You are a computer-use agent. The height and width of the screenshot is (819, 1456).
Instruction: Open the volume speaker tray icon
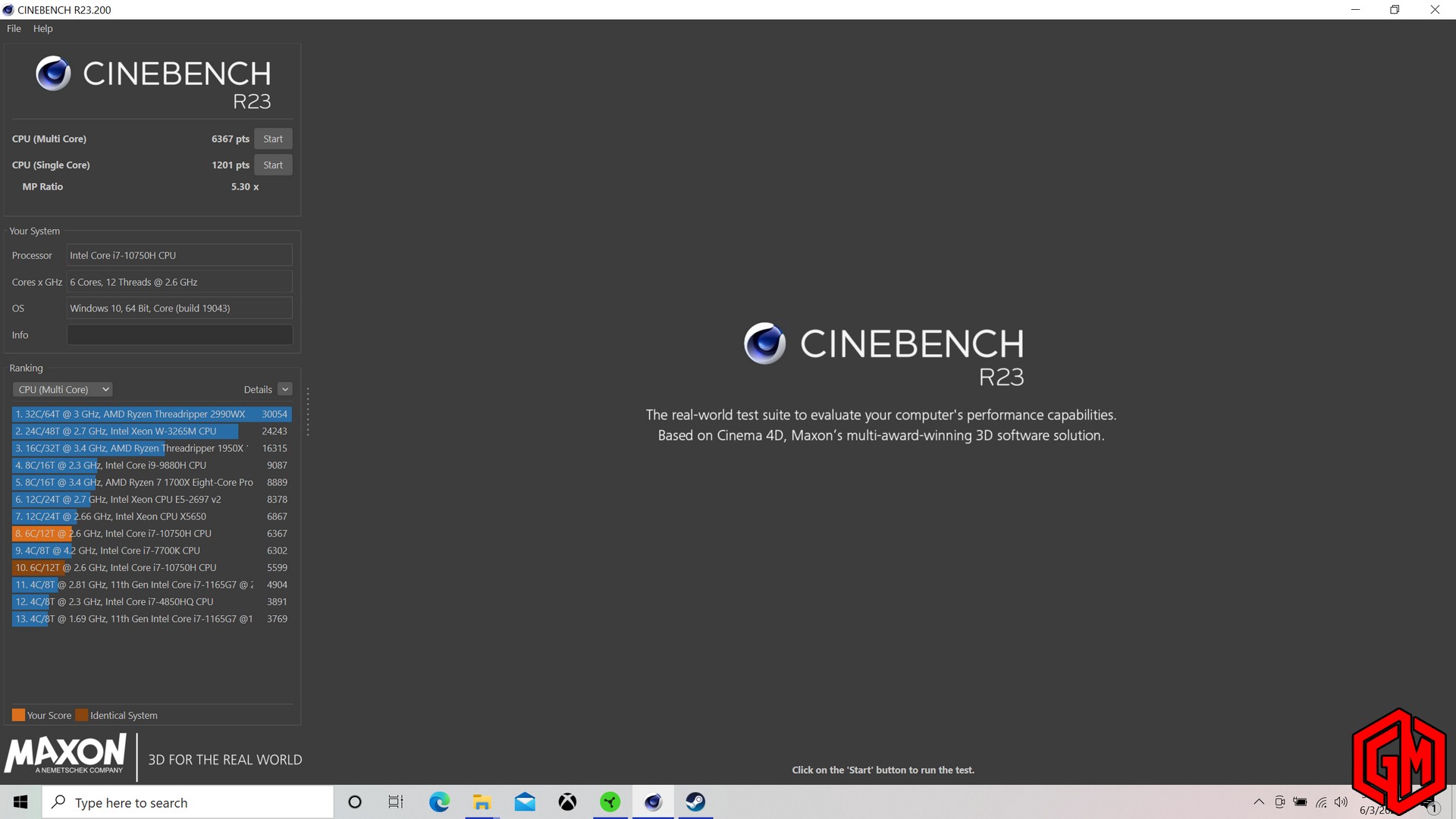click(x=1341, y=802)
